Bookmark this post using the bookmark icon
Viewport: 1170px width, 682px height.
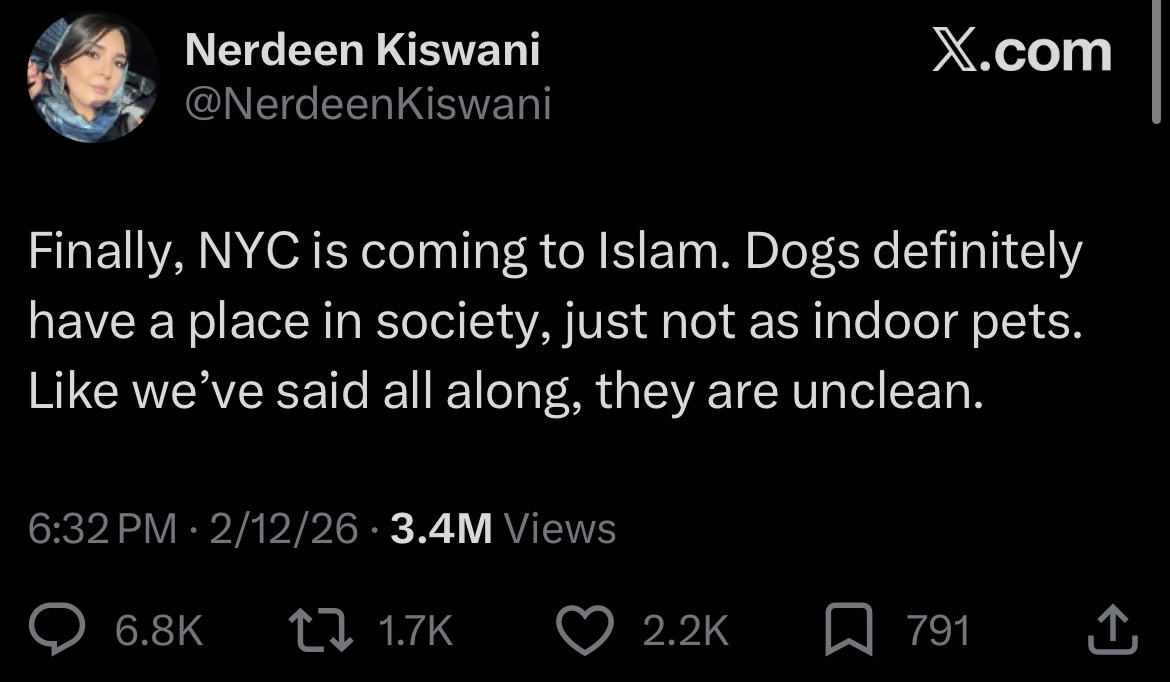coord(846,630)
